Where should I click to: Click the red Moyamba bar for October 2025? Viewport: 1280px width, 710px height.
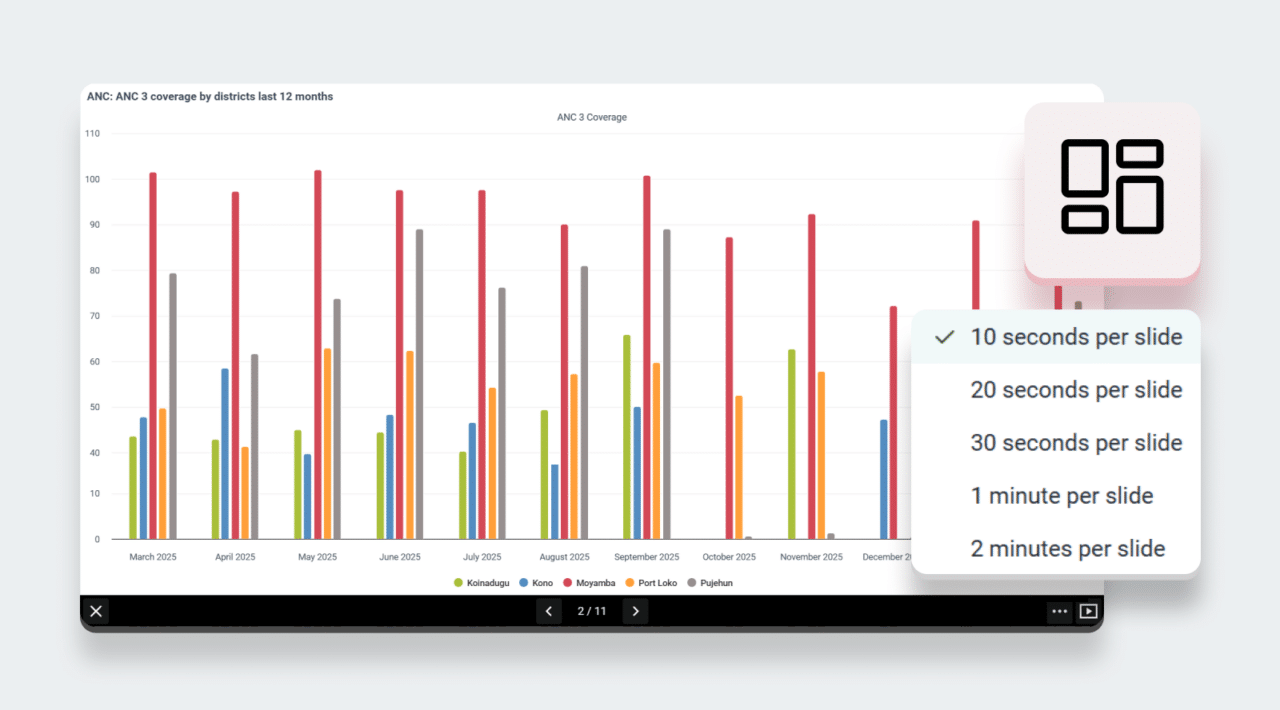tap(729, 388)
